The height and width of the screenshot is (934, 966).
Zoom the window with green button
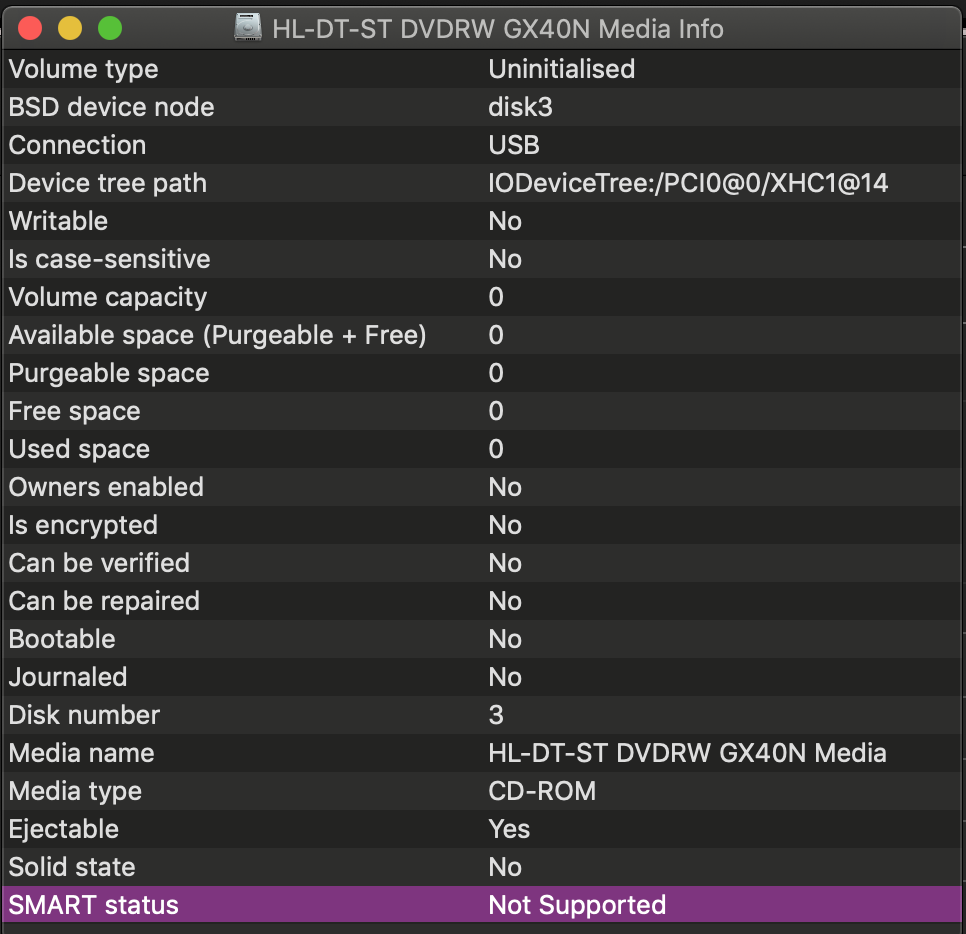(x=110, y=28)
